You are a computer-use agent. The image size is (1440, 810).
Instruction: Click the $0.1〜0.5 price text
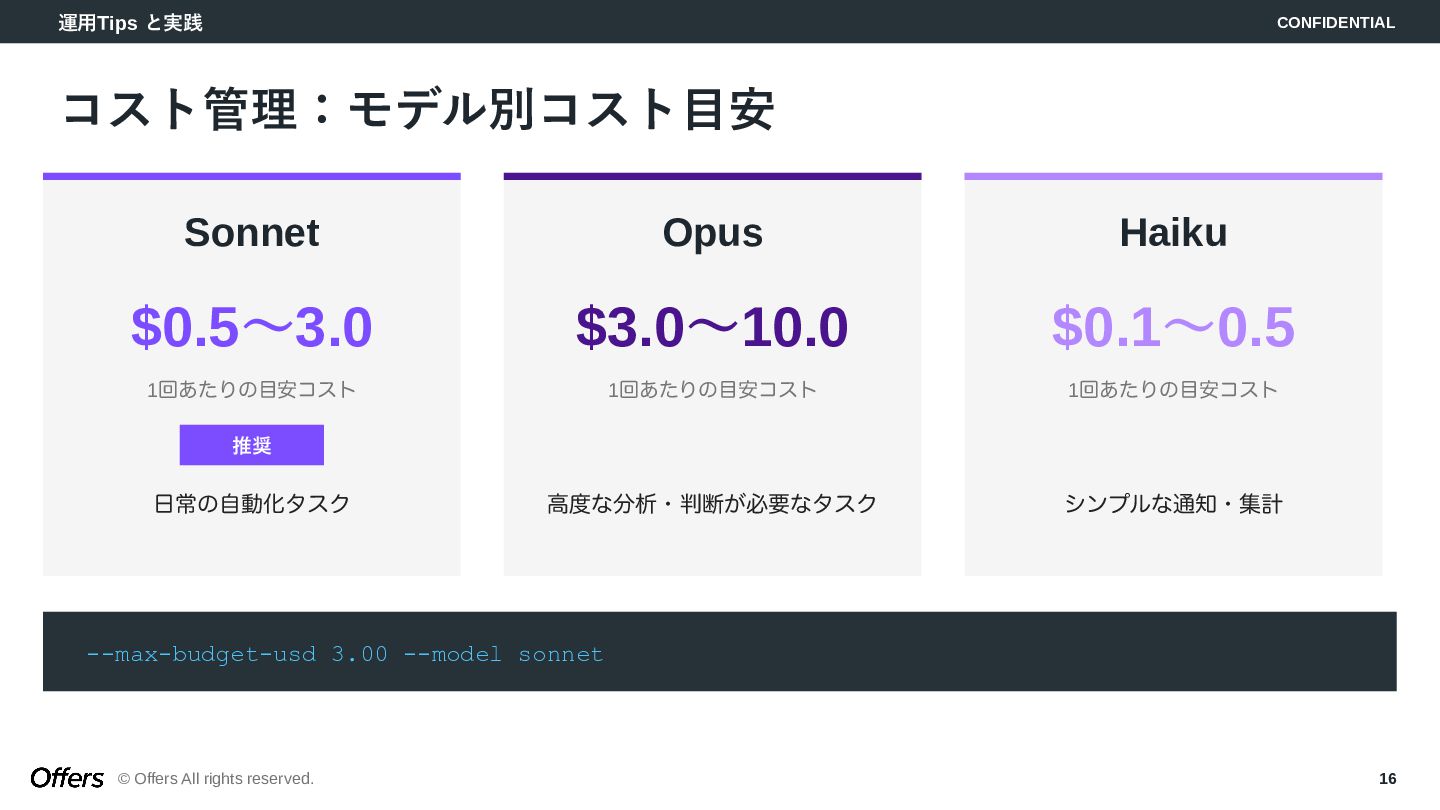(x=1173, y=327)
